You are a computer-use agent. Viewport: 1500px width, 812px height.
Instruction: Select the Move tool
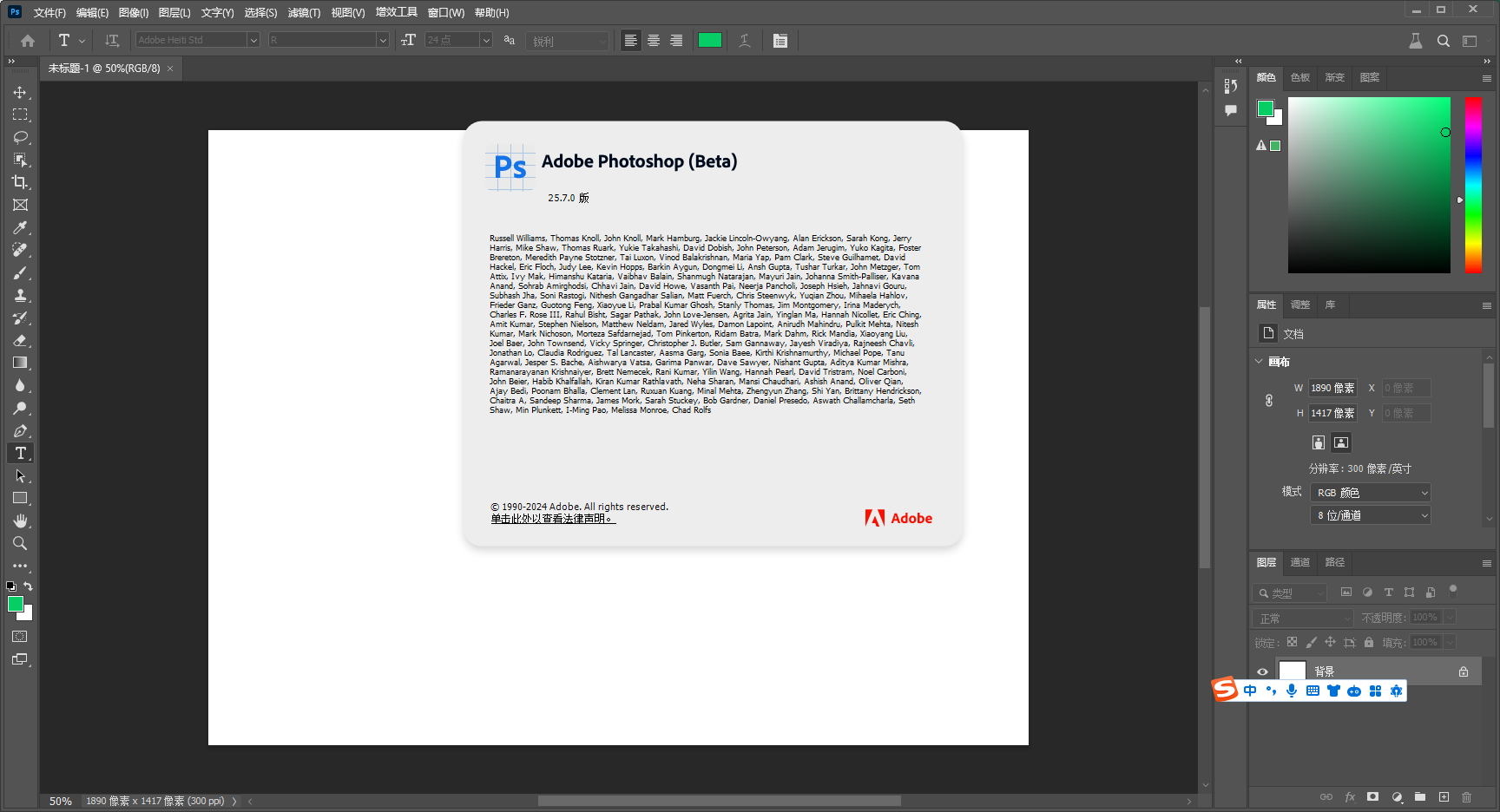20,92
